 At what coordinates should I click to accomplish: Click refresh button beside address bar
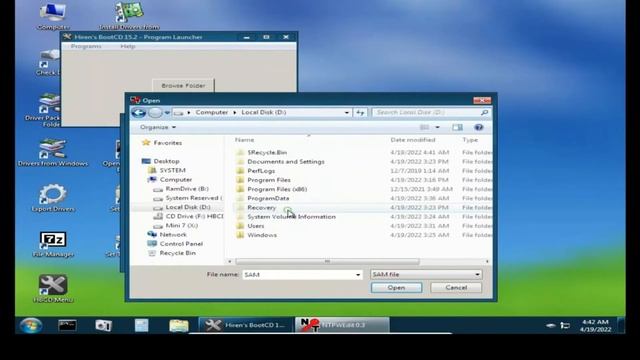coord(360,113)
